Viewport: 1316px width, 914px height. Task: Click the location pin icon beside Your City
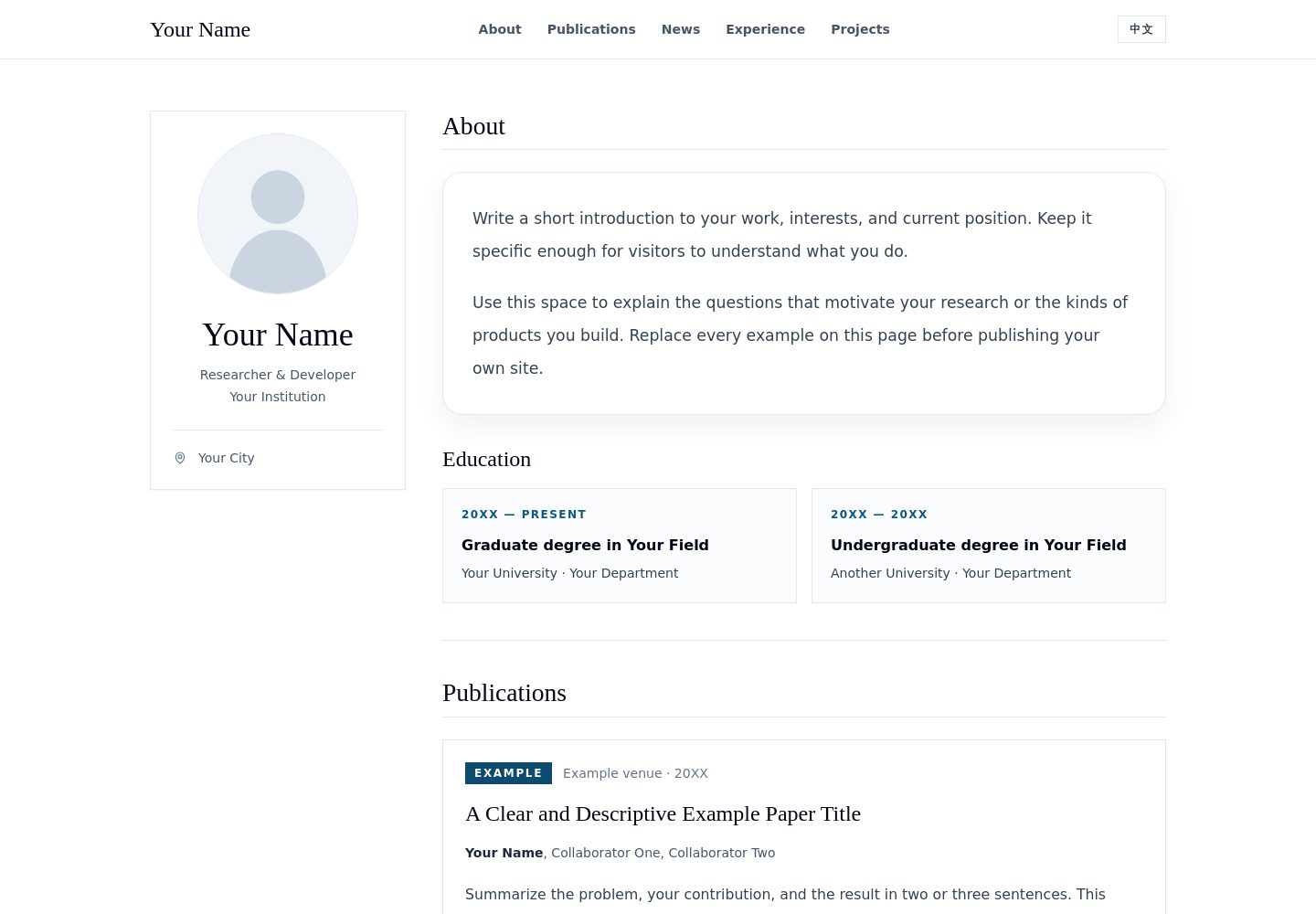180,458
